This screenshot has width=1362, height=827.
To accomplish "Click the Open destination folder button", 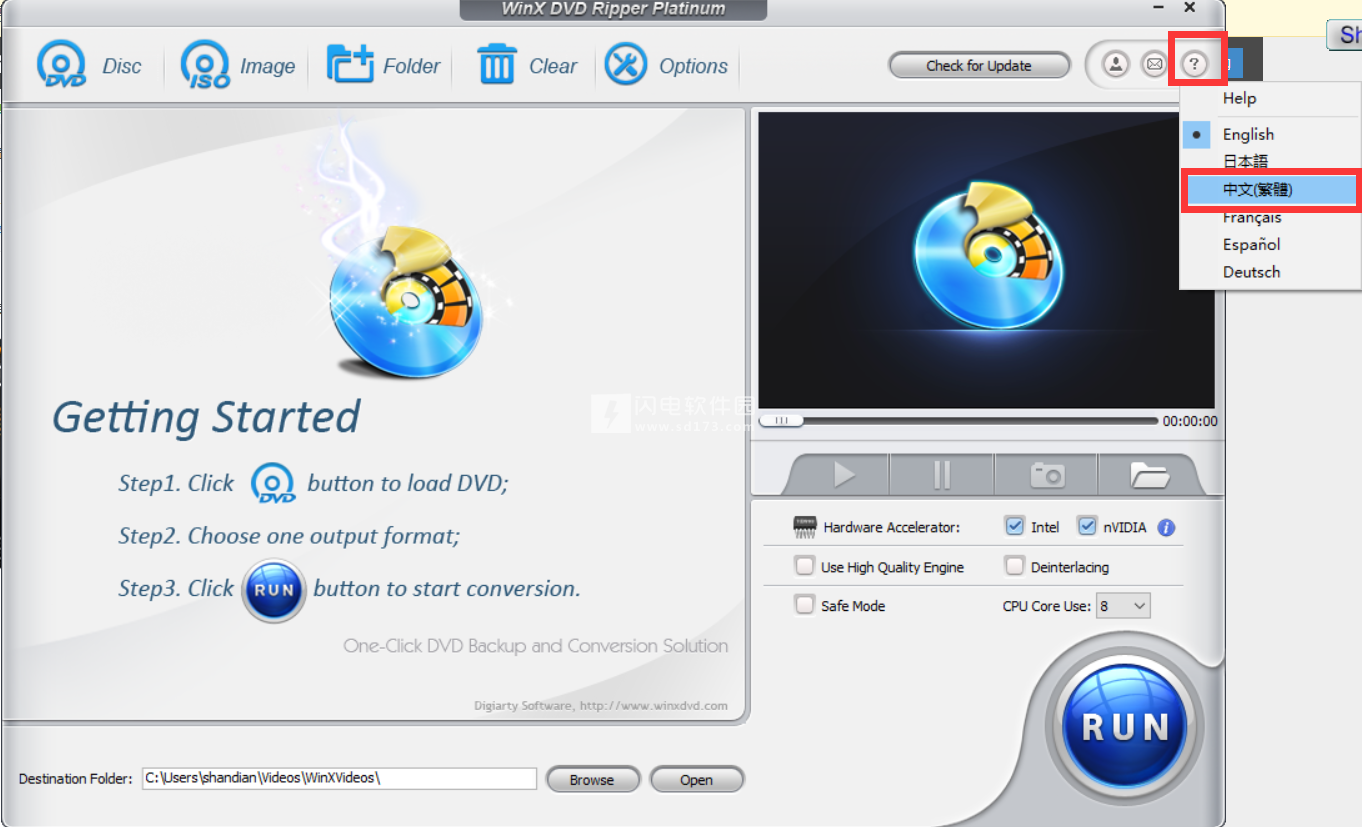I will tap(696, 780).
